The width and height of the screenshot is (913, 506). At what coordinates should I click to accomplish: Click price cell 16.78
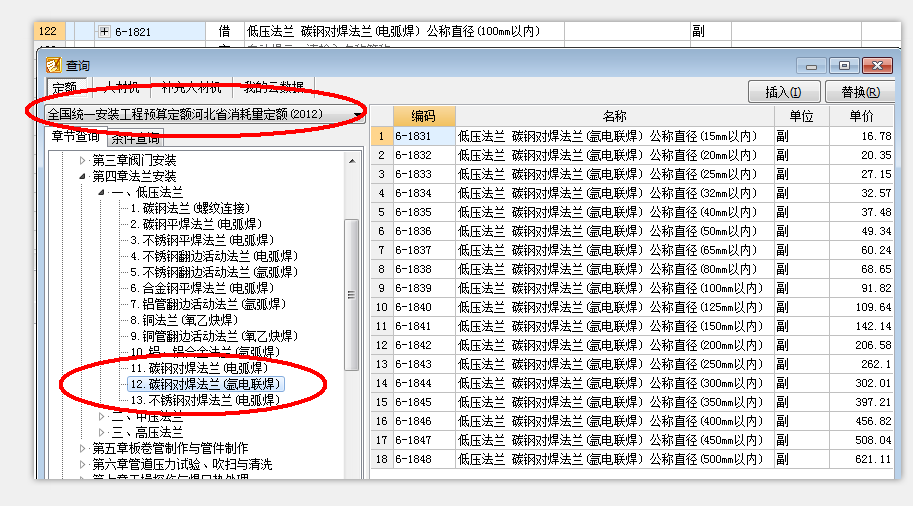[x=861, y=136]
